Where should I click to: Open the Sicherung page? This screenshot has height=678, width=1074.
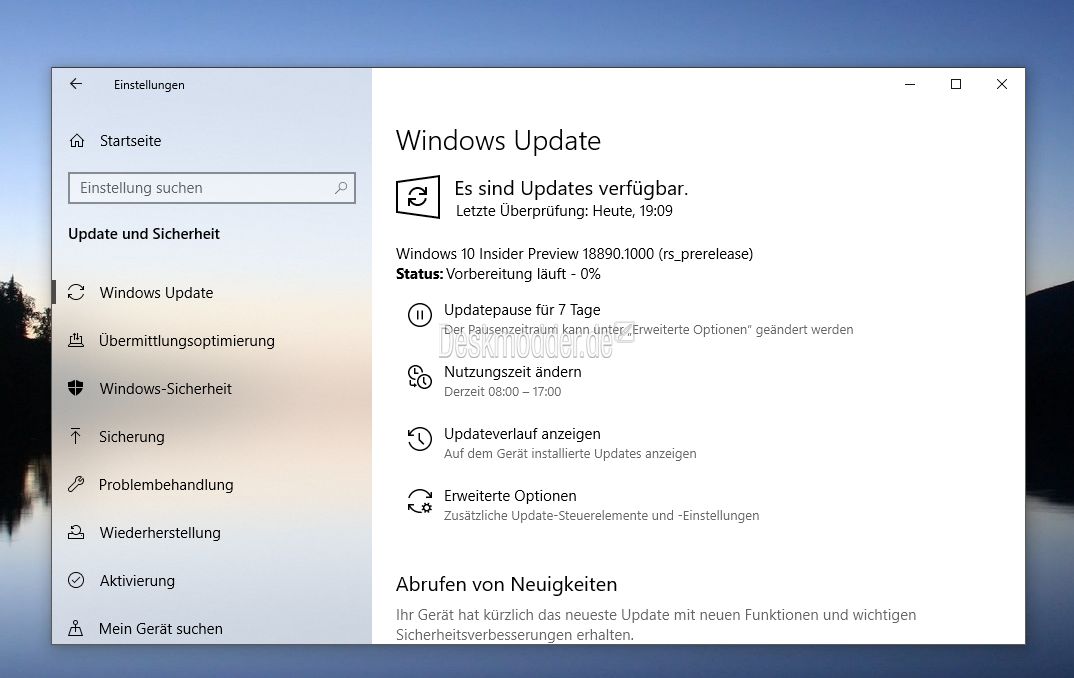click(132, 436)
